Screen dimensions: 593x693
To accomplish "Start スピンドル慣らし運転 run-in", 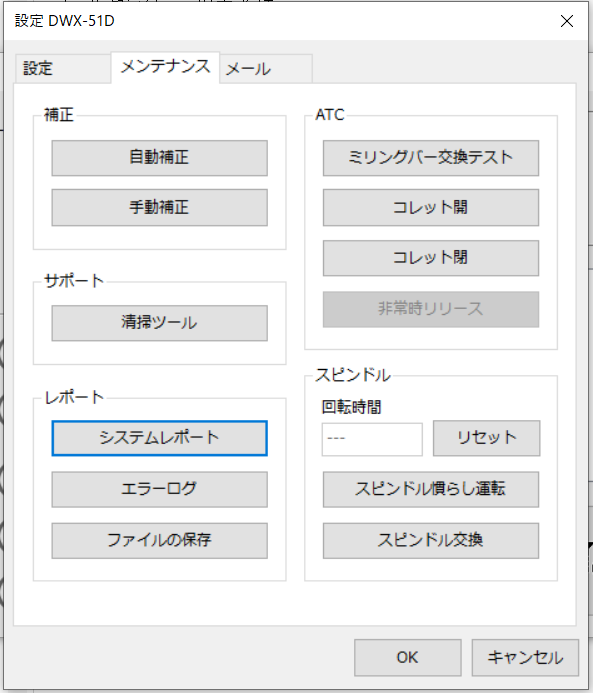I will coord(431,489).
